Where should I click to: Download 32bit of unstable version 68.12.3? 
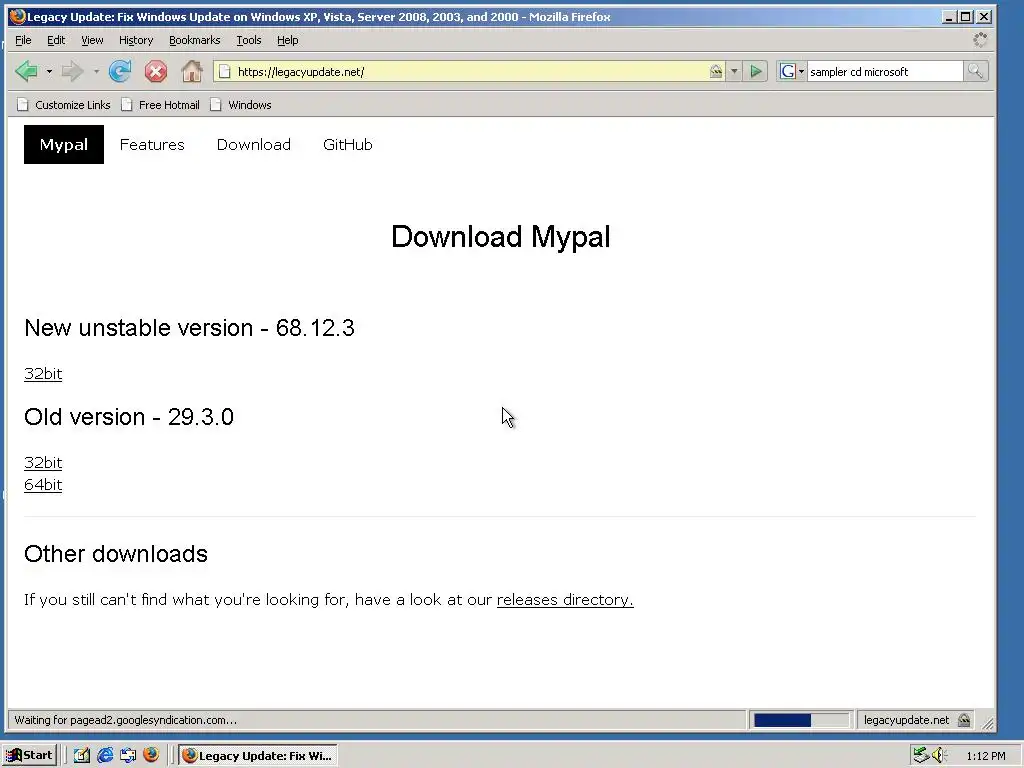43,374
